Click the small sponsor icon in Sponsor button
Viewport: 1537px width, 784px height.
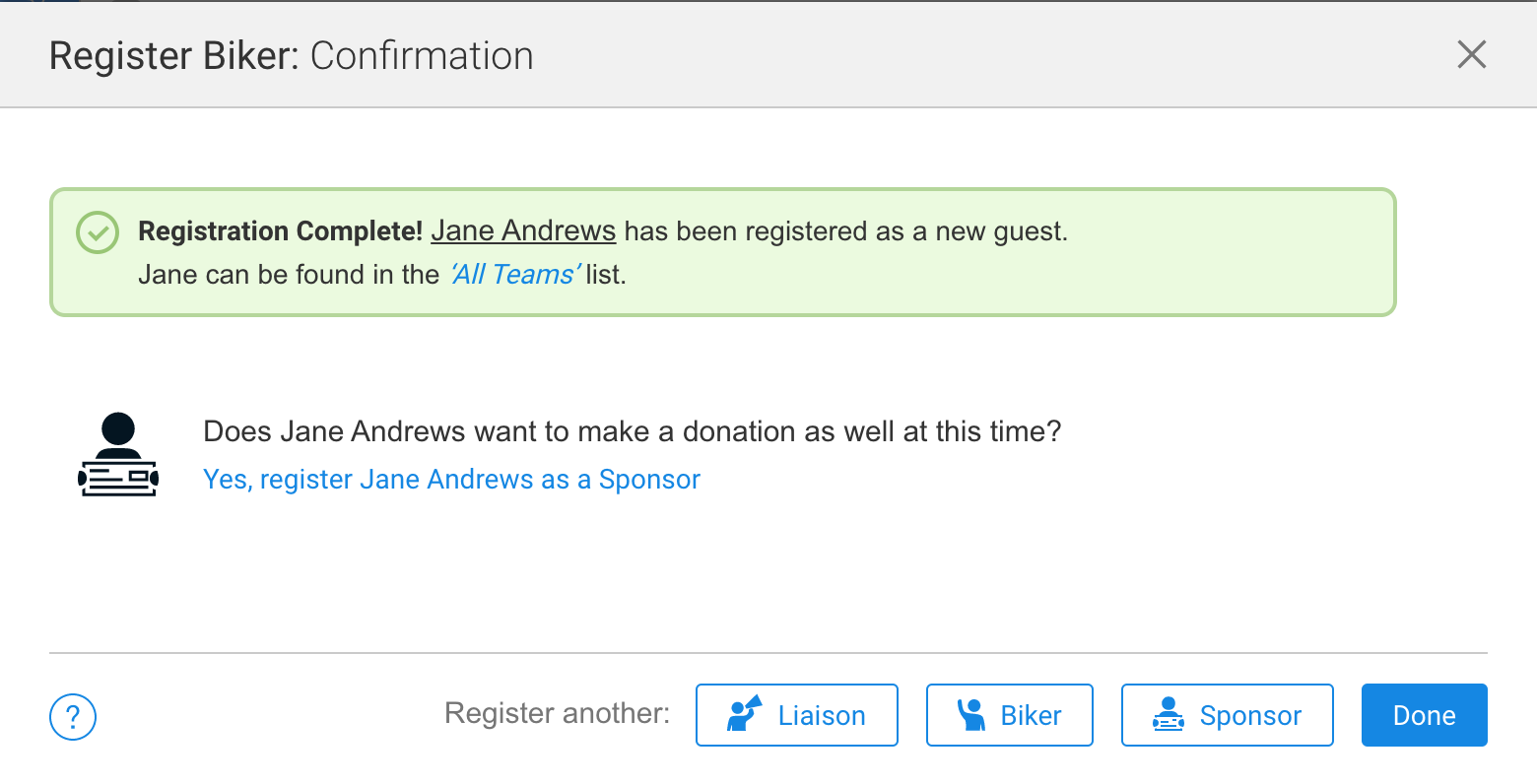(x=1169, y=714)
